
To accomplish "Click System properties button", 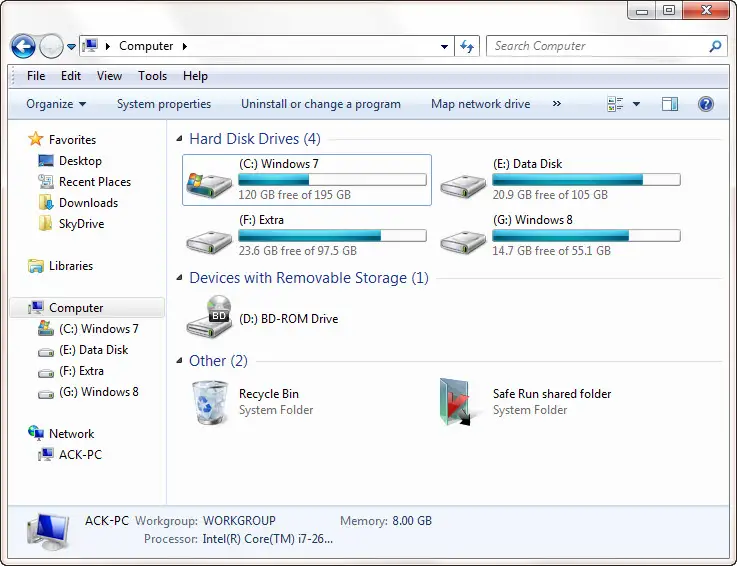I will pos(164,104).
